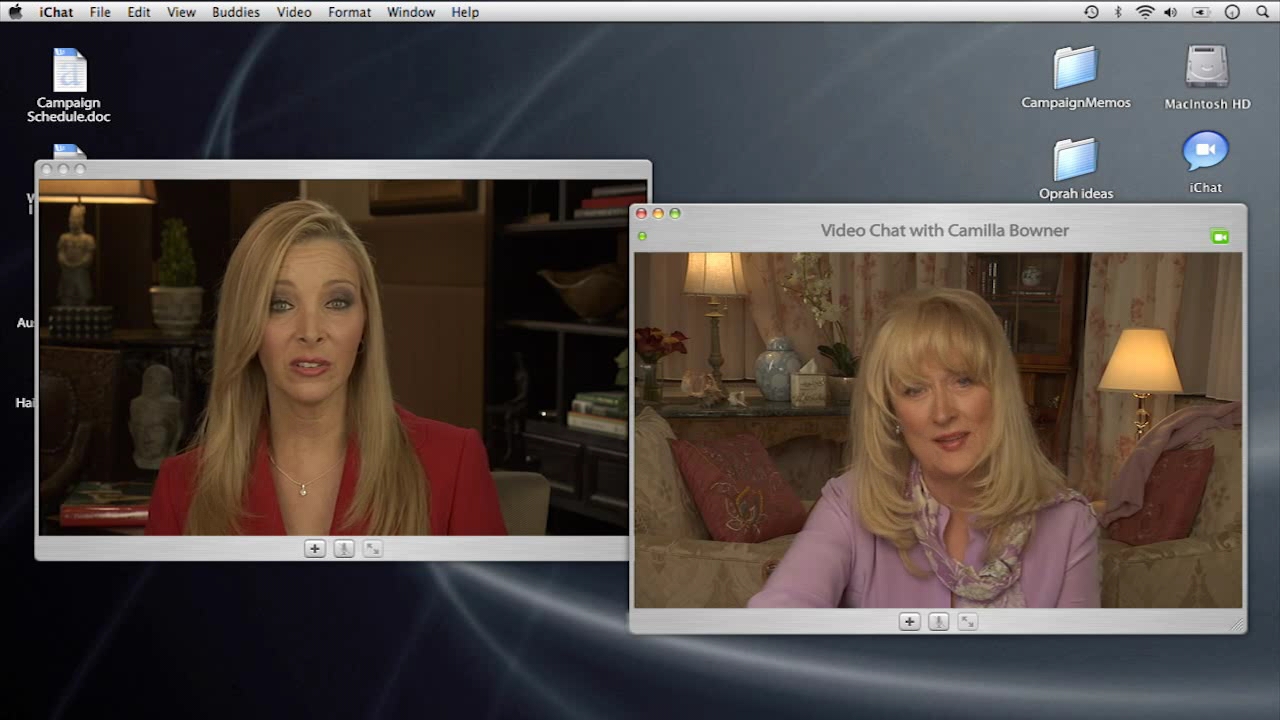
Task: Select the iChat desktop icon
Action: click(1206, 163)
